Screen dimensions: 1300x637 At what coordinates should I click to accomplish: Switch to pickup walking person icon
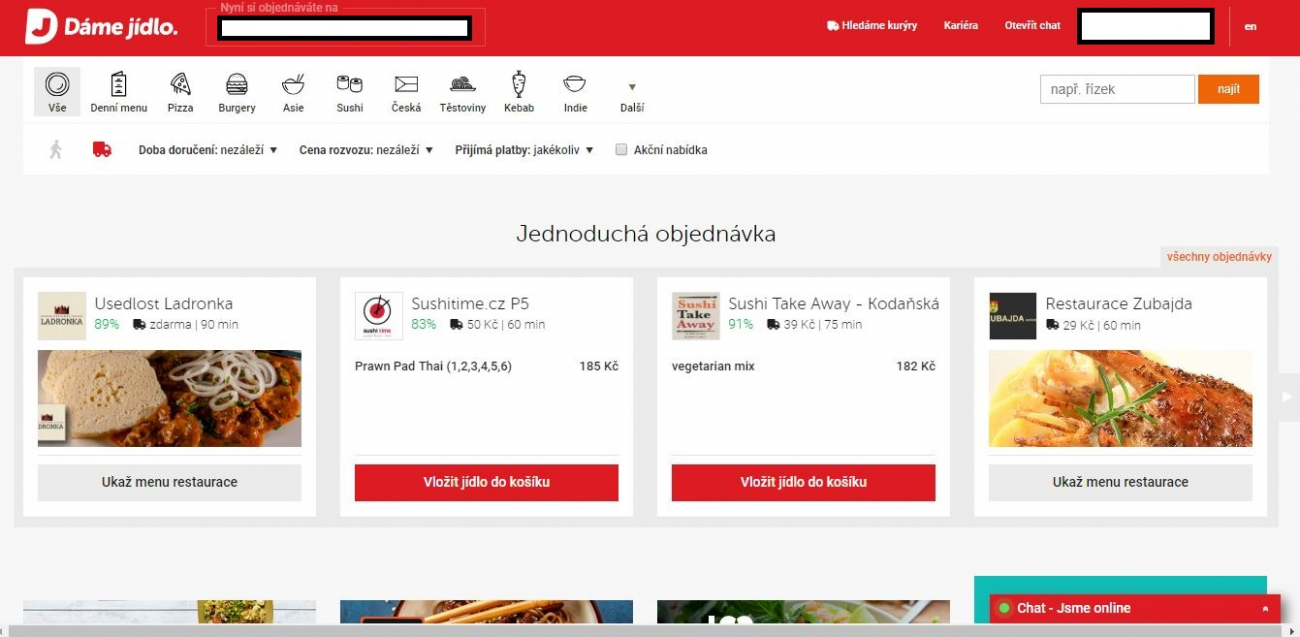point(56,149)
